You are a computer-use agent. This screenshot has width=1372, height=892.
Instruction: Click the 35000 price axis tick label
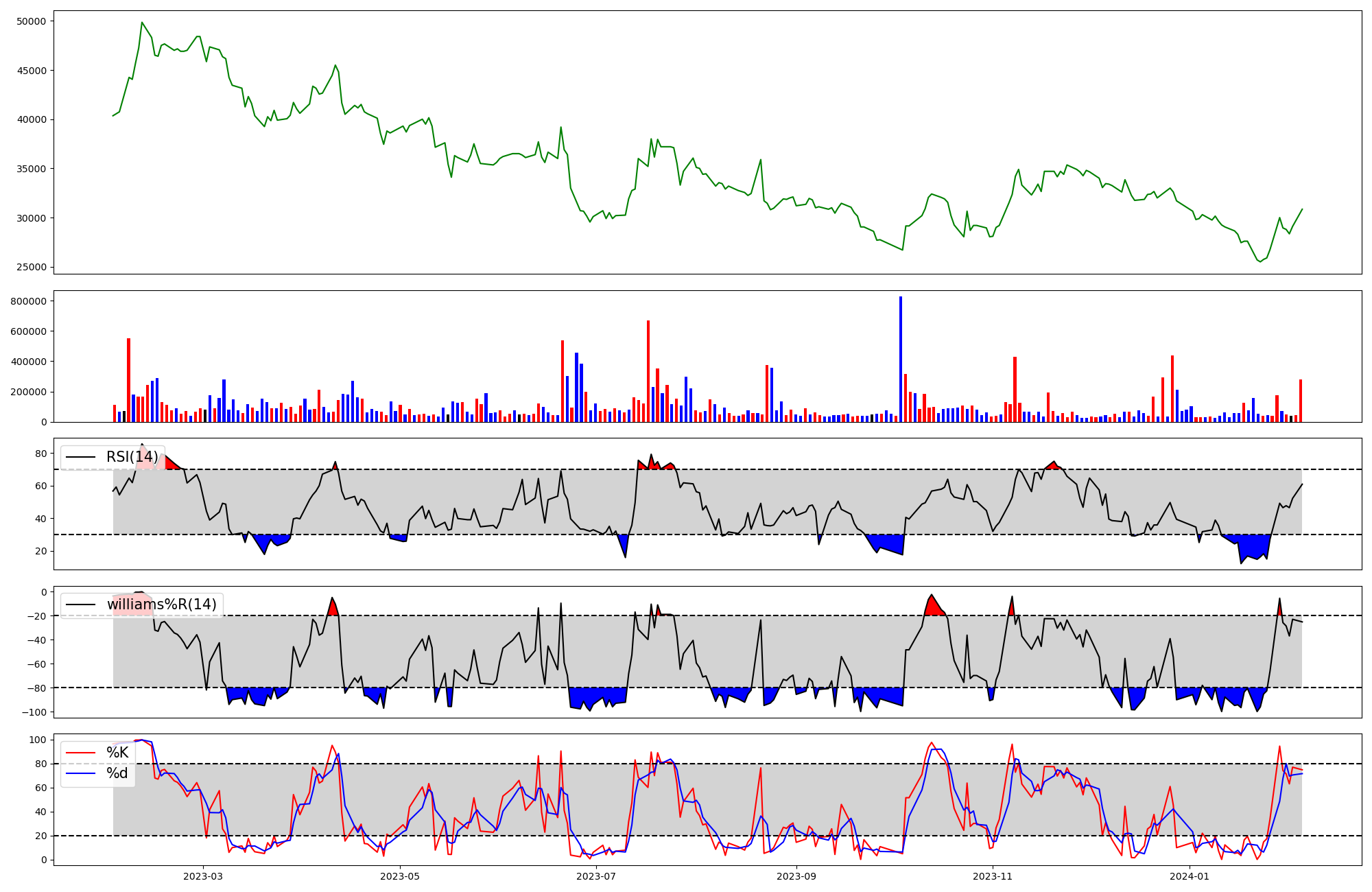click(31, 169)
